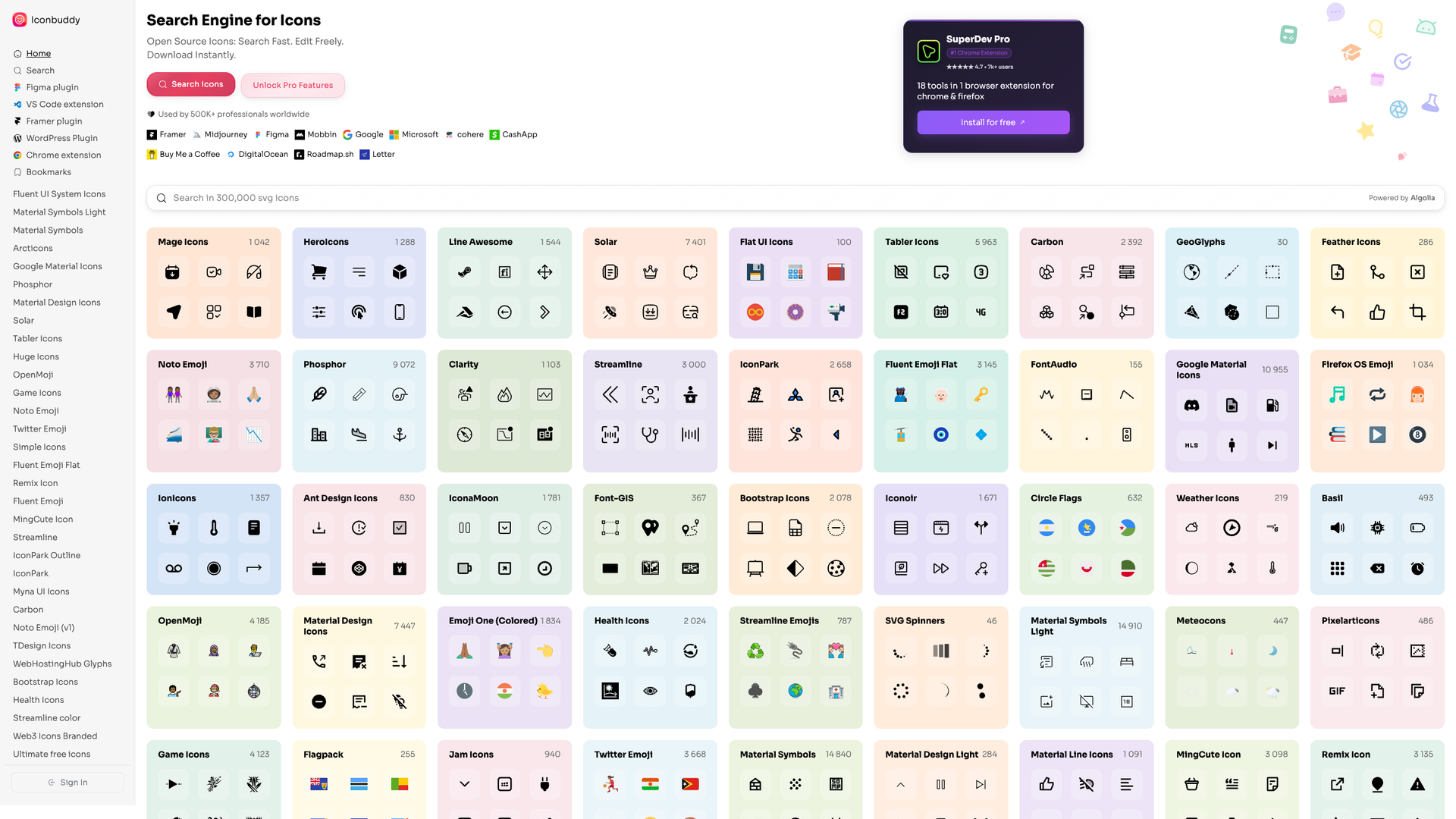
Task: Click the crescent moon icon in Meteocons
Action: (x=1272, y=650)
